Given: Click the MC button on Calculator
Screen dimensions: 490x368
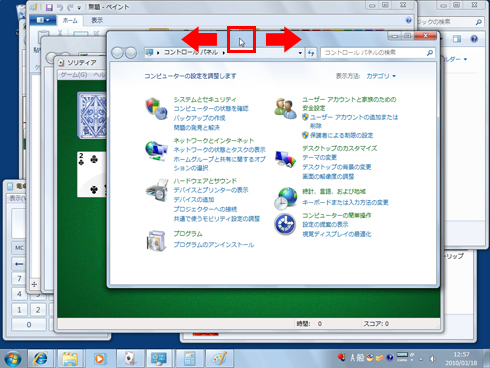Looking at the screenshot, I should click(x=19, y=248).
